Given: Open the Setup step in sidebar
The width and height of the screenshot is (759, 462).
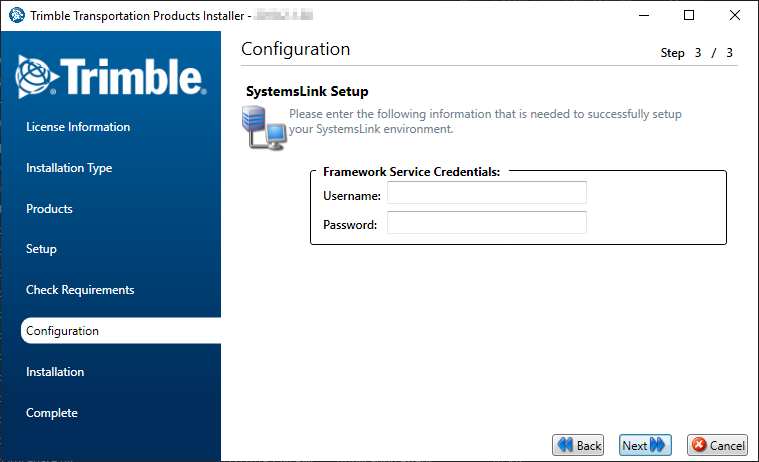Looking at the screenshot, I should pyautogui.click(x=41, y=249).
